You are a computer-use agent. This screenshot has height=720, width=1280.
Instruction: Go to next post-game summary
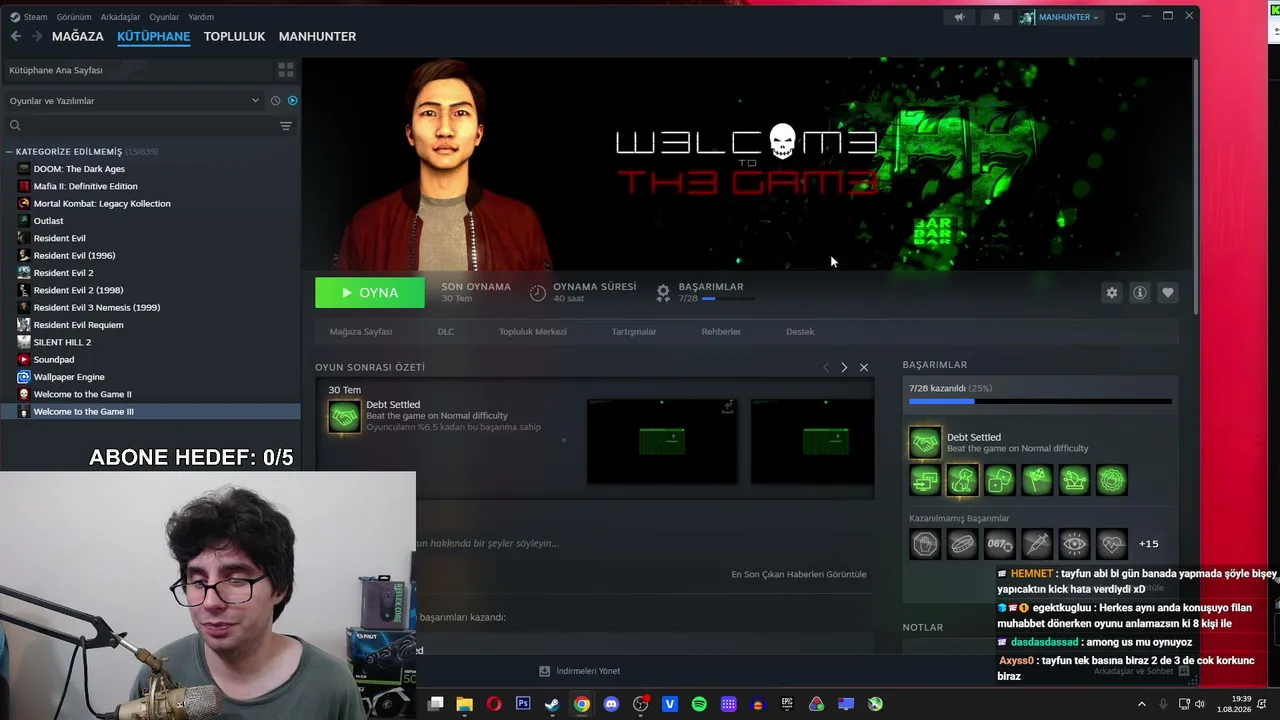tap(844, 368)
